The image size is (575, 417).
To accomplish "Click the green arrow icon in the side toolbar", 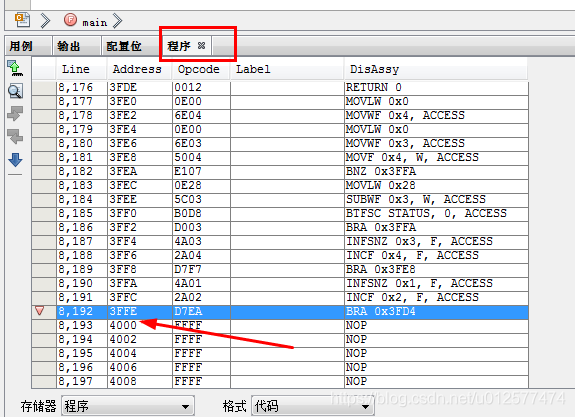I will coord(15,68).
